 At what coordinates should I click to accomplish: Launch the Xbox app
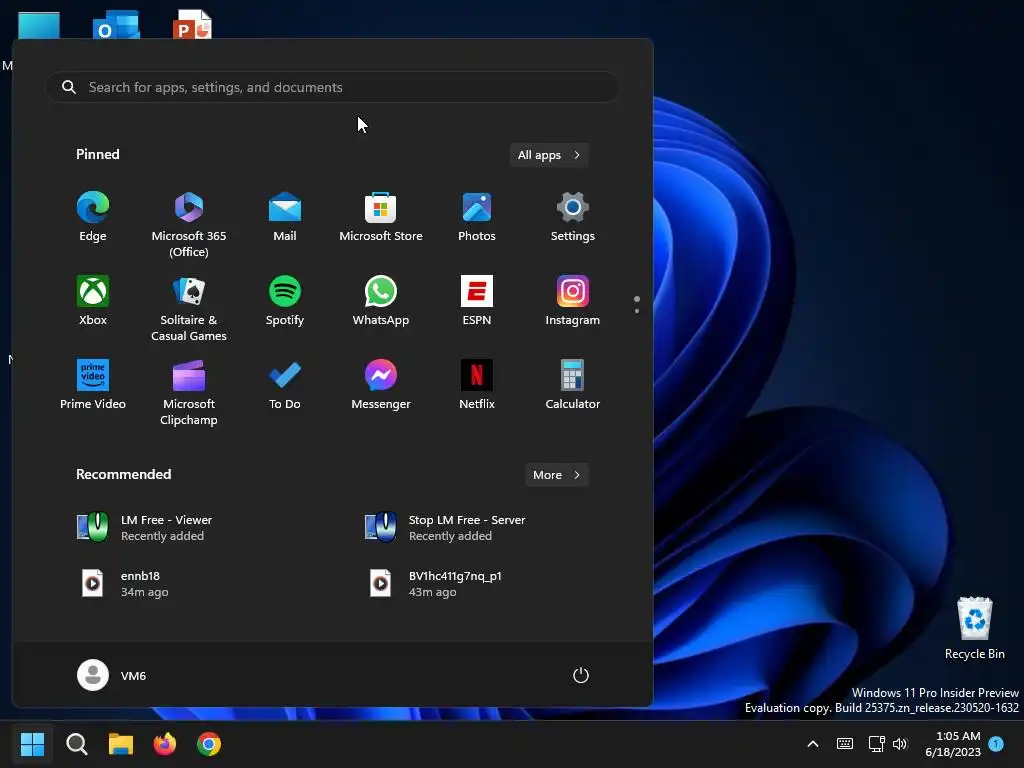tap(93, 301)
